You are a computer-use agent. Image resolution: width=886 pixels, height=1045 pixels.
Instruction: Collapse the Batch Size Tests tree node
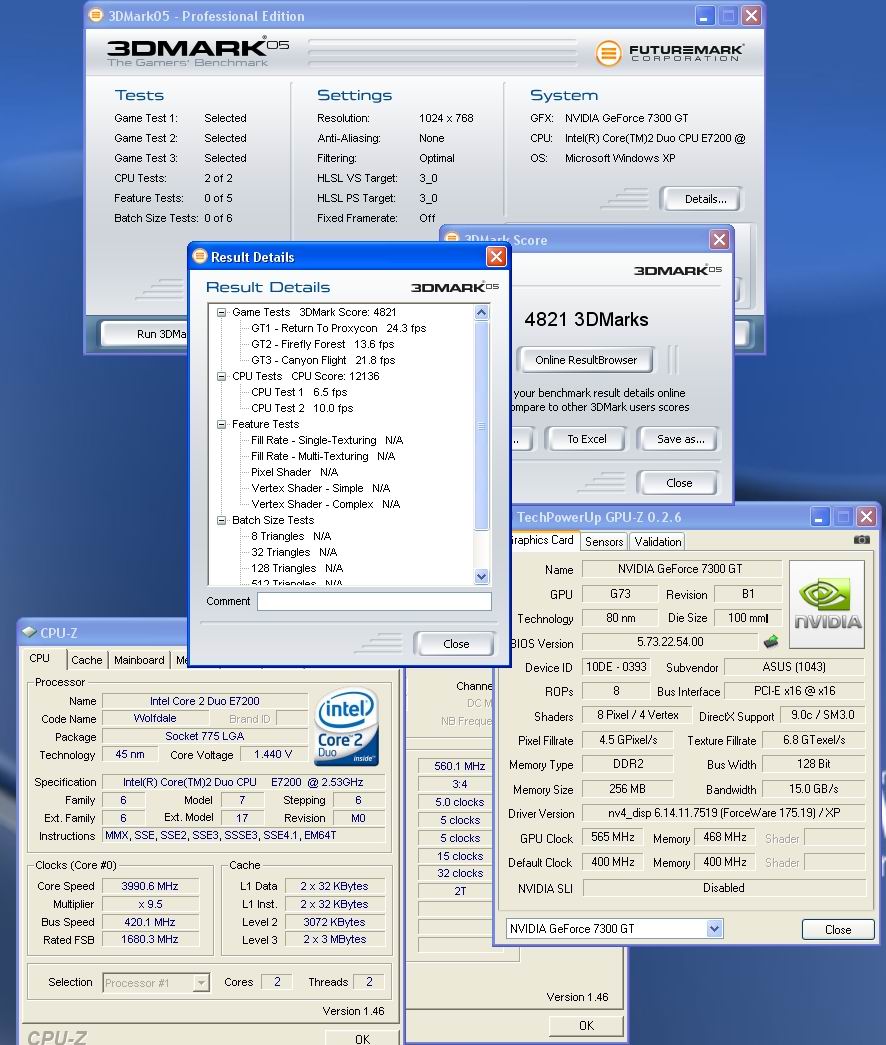[221, 520]
